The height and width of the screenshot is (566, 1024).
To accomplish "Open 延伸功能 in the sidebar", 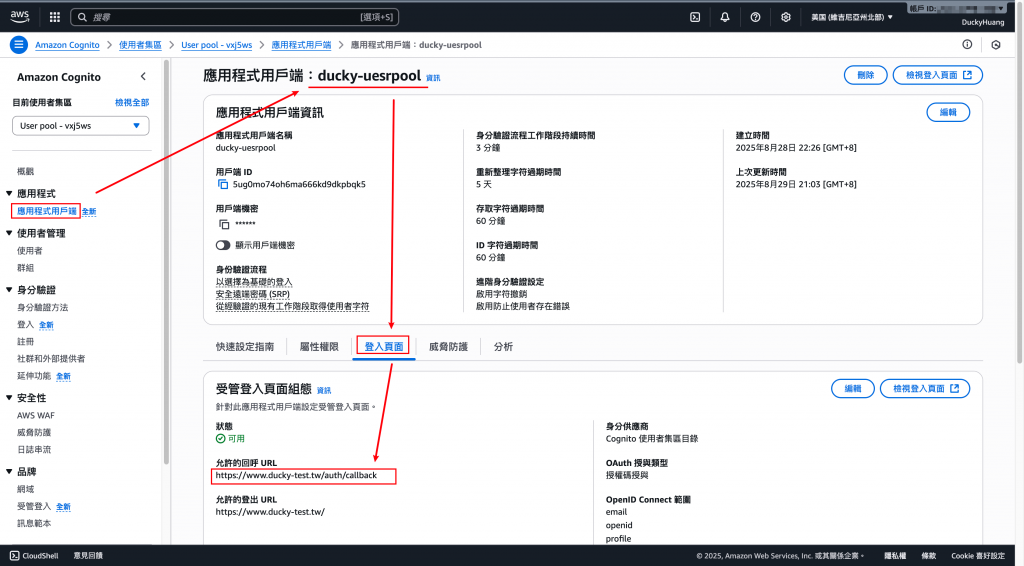I will coord(34,375).
